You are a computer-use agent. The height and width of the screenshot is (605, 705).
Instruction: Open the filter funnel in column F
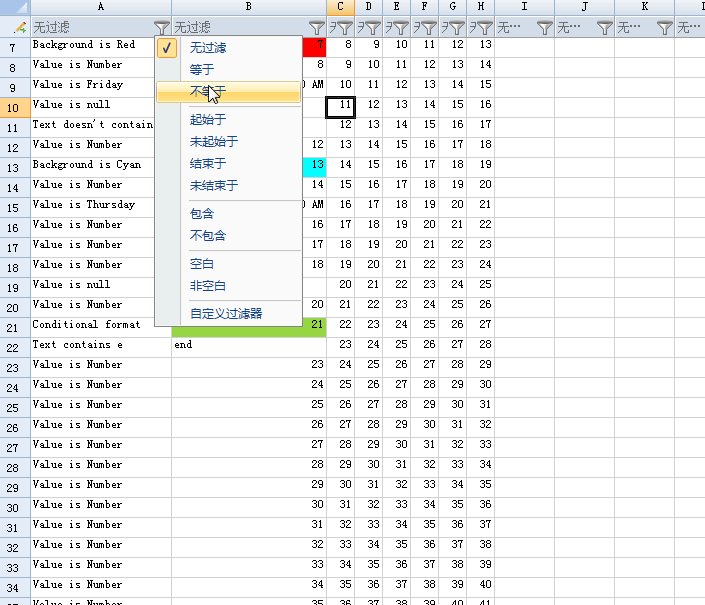coord(429,28)
